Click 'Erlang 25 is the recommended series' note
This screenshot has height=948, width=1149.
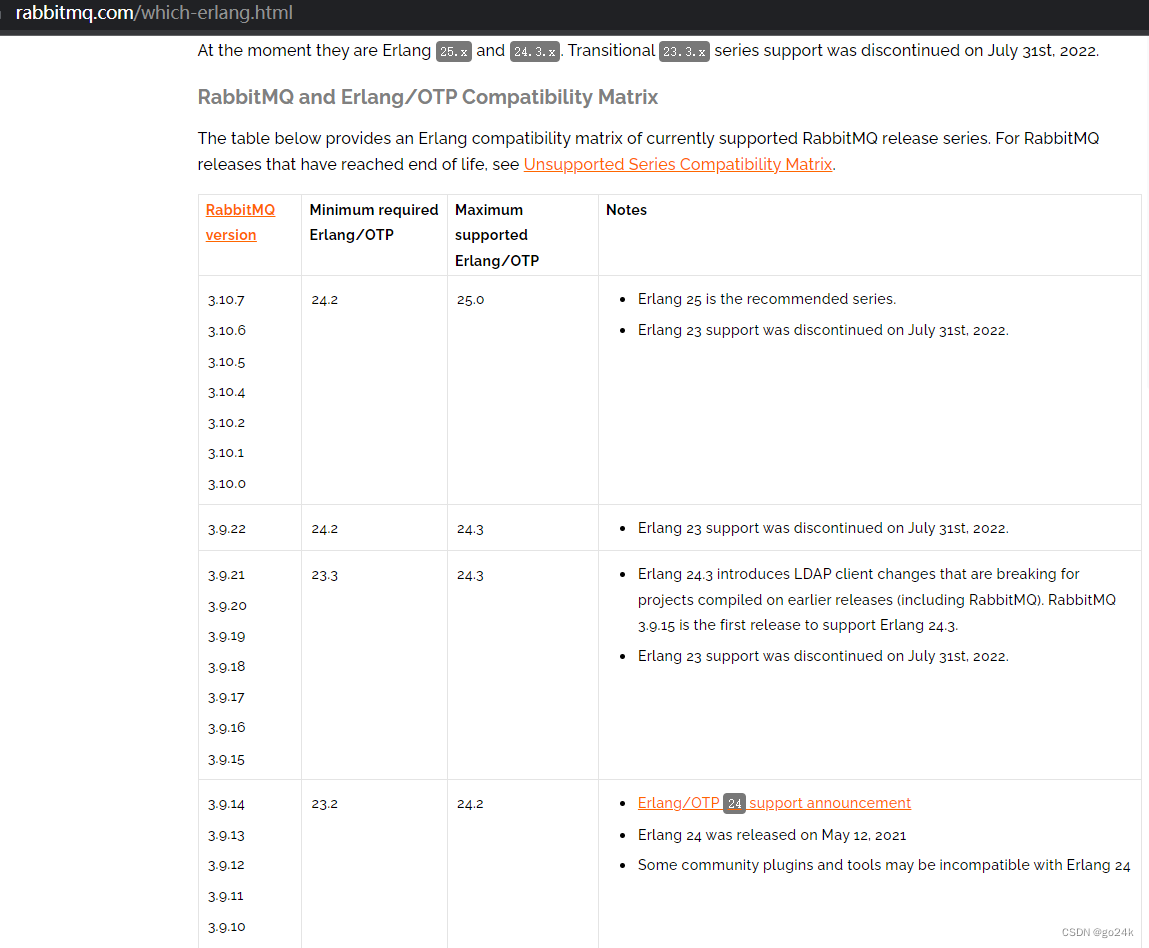766,299
